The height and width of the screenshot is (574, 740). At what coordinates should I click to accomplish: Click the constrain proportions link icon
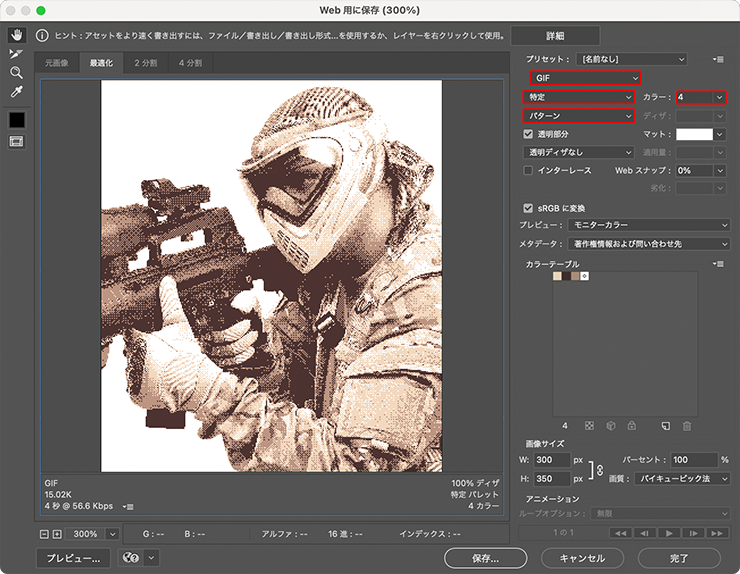pos(599,470)
